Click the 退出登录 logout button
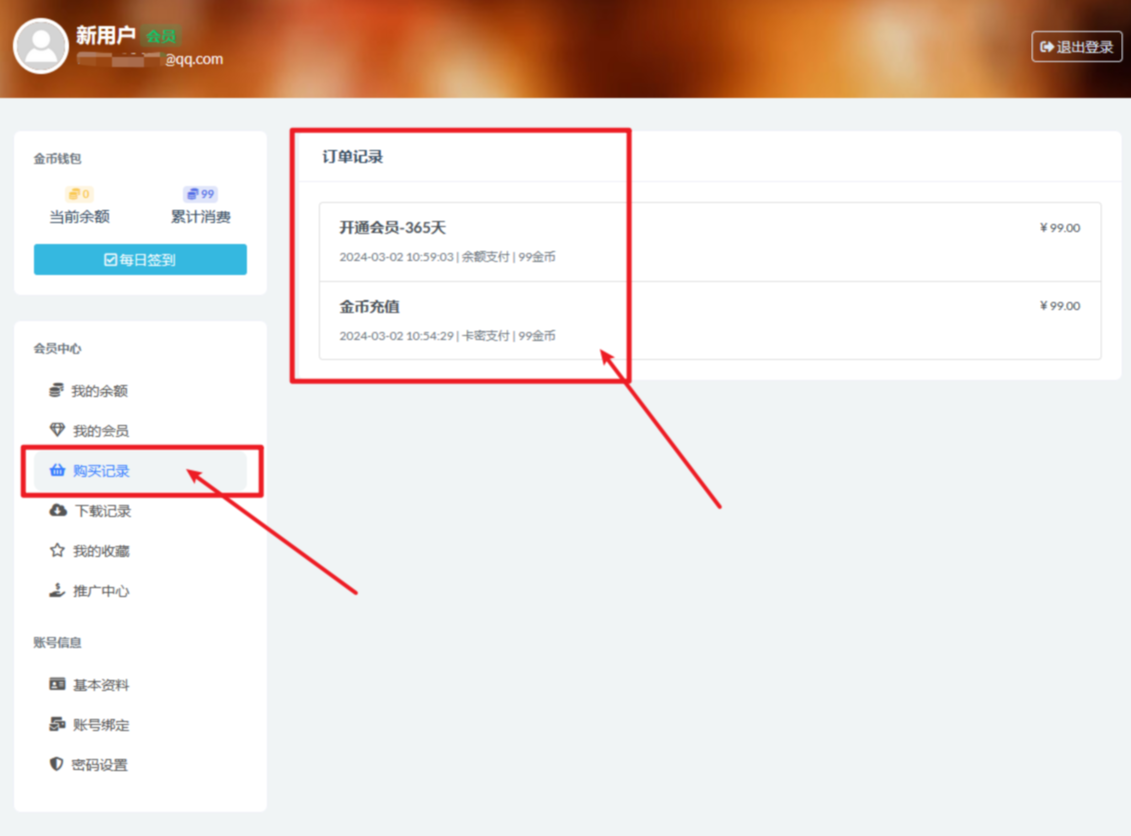This screenshot has height=836, width=1131. (1076, 47)
